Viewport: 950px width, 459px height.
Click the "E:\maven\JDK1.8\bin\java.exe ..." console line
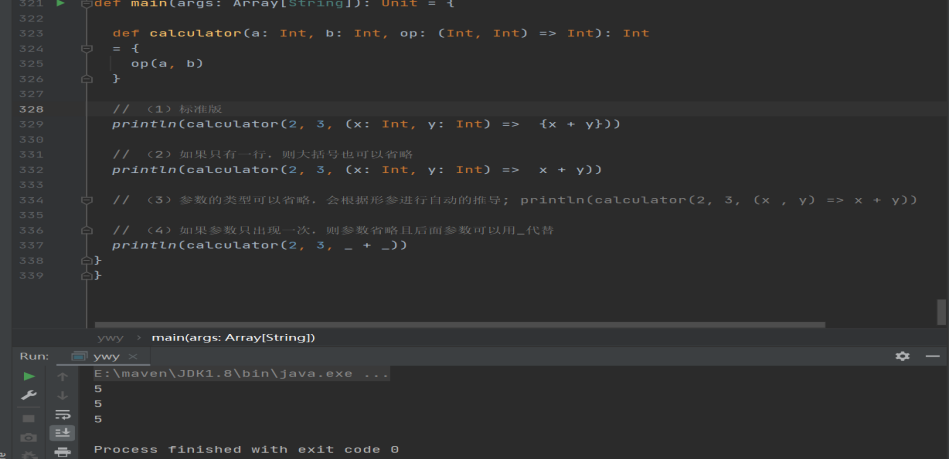(242, 374)
